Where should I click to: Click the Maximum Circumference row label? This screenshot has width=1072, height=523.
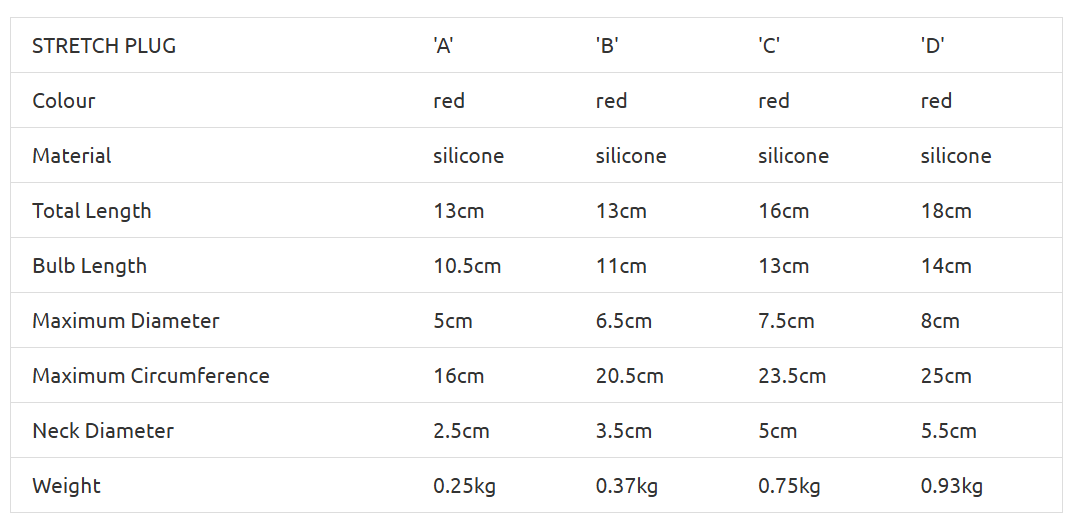(x=151, y=376)
